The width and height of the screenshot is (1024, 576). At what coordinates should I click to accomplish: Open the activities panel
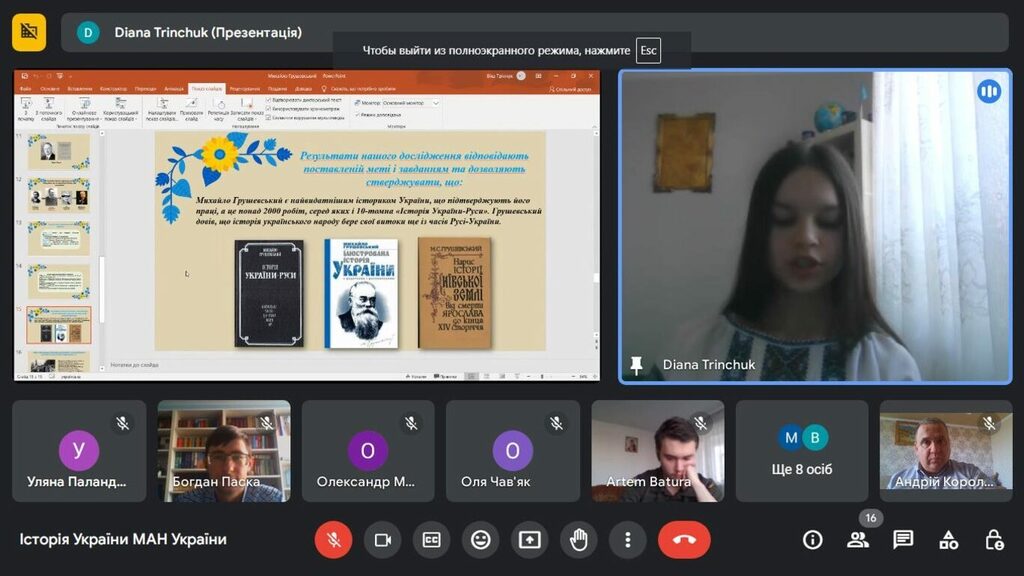click(949, 540)
